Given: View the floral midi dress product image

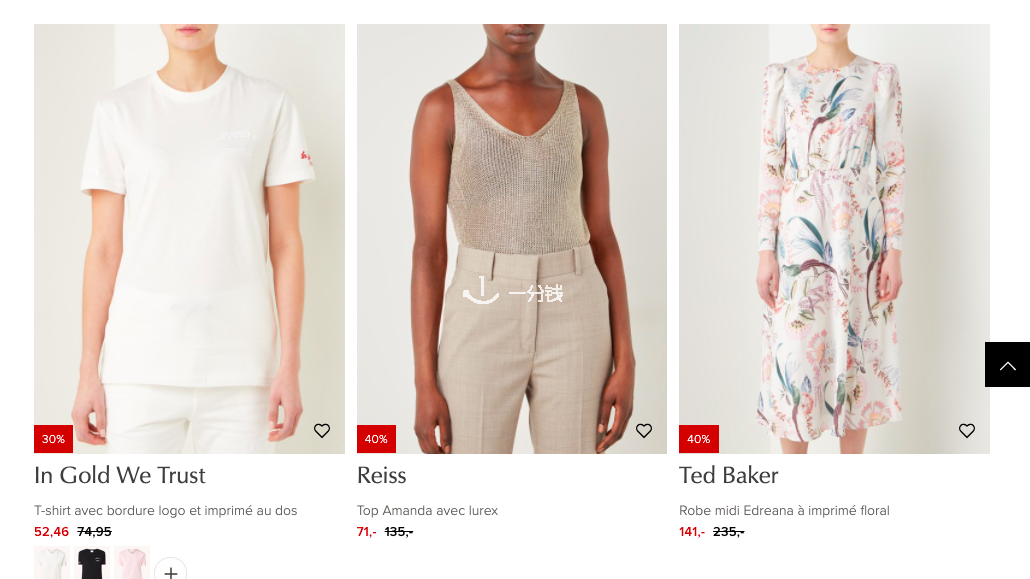Looking at the screenshot, I should (834, 239).
